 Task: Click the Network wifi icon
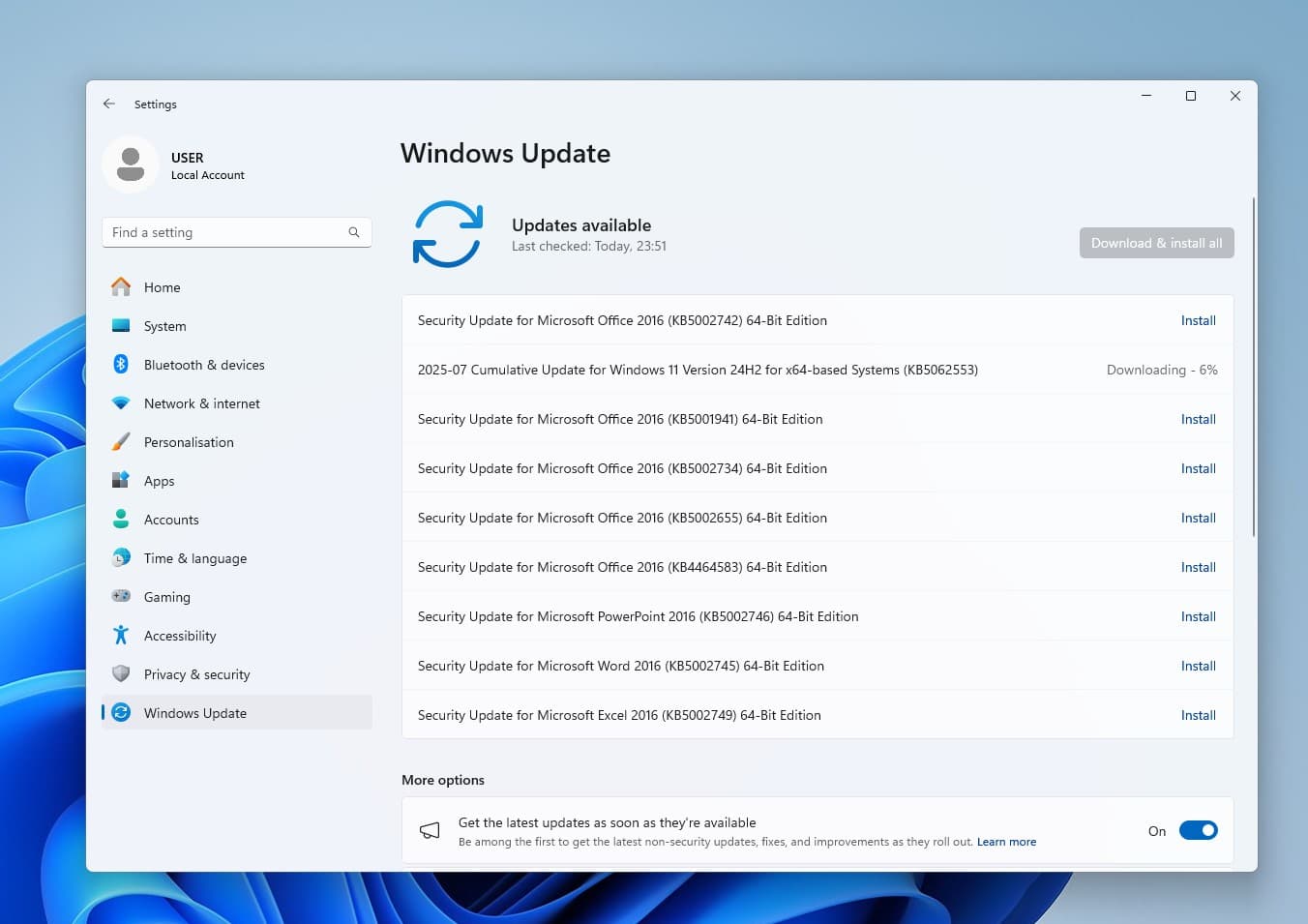[x=121, y=403]
